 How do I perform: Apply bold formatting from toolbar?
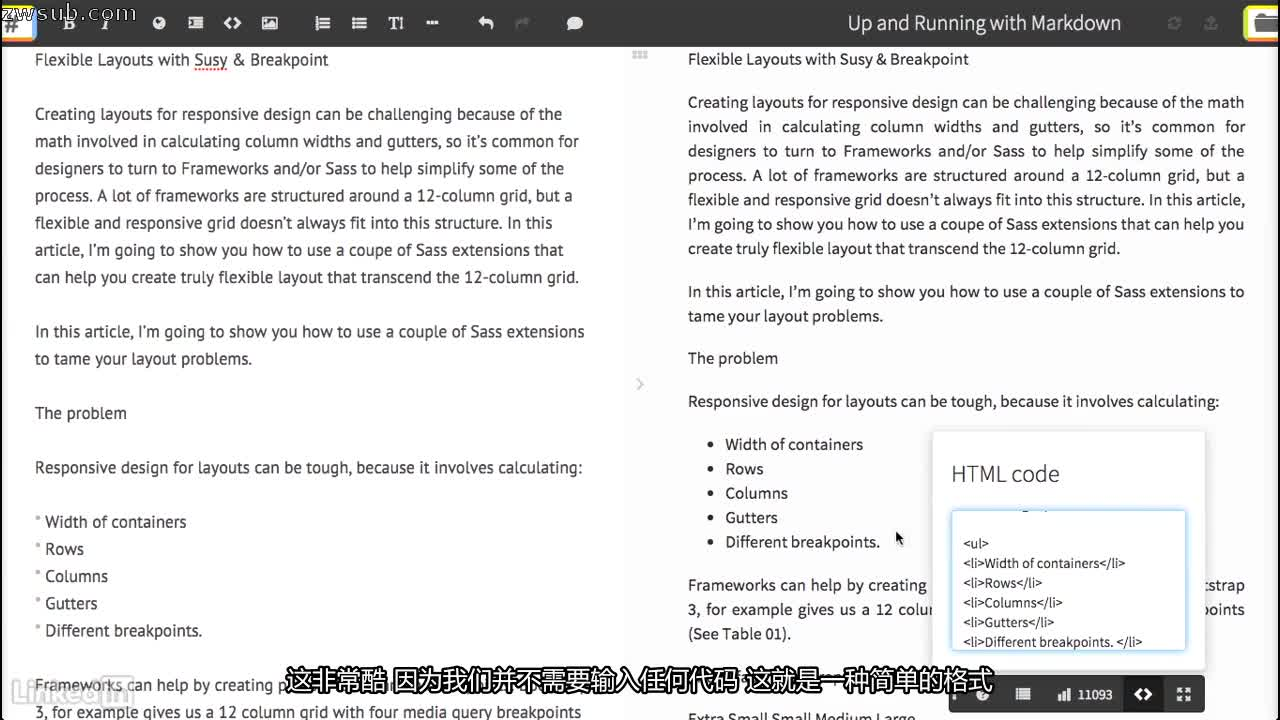70,23
